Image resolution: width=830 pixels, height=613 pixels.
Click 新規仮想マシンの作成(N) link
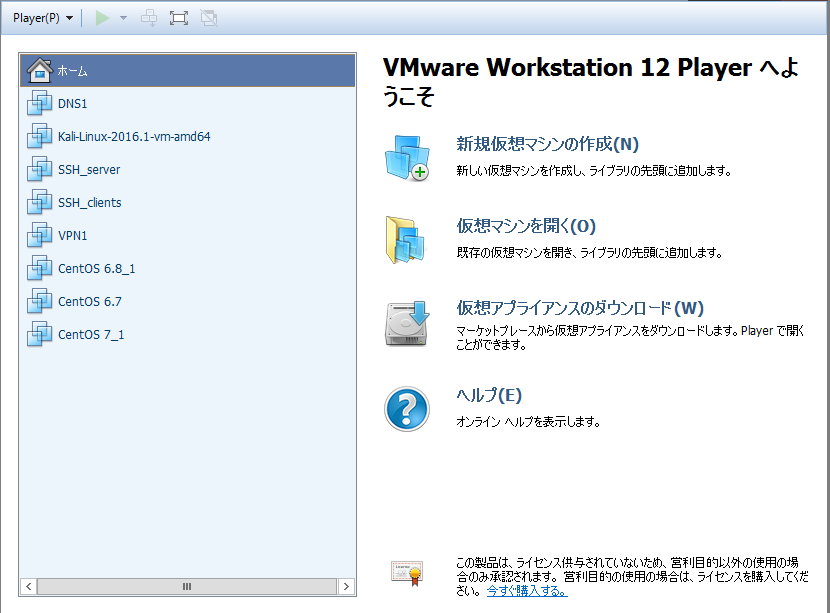547,144
